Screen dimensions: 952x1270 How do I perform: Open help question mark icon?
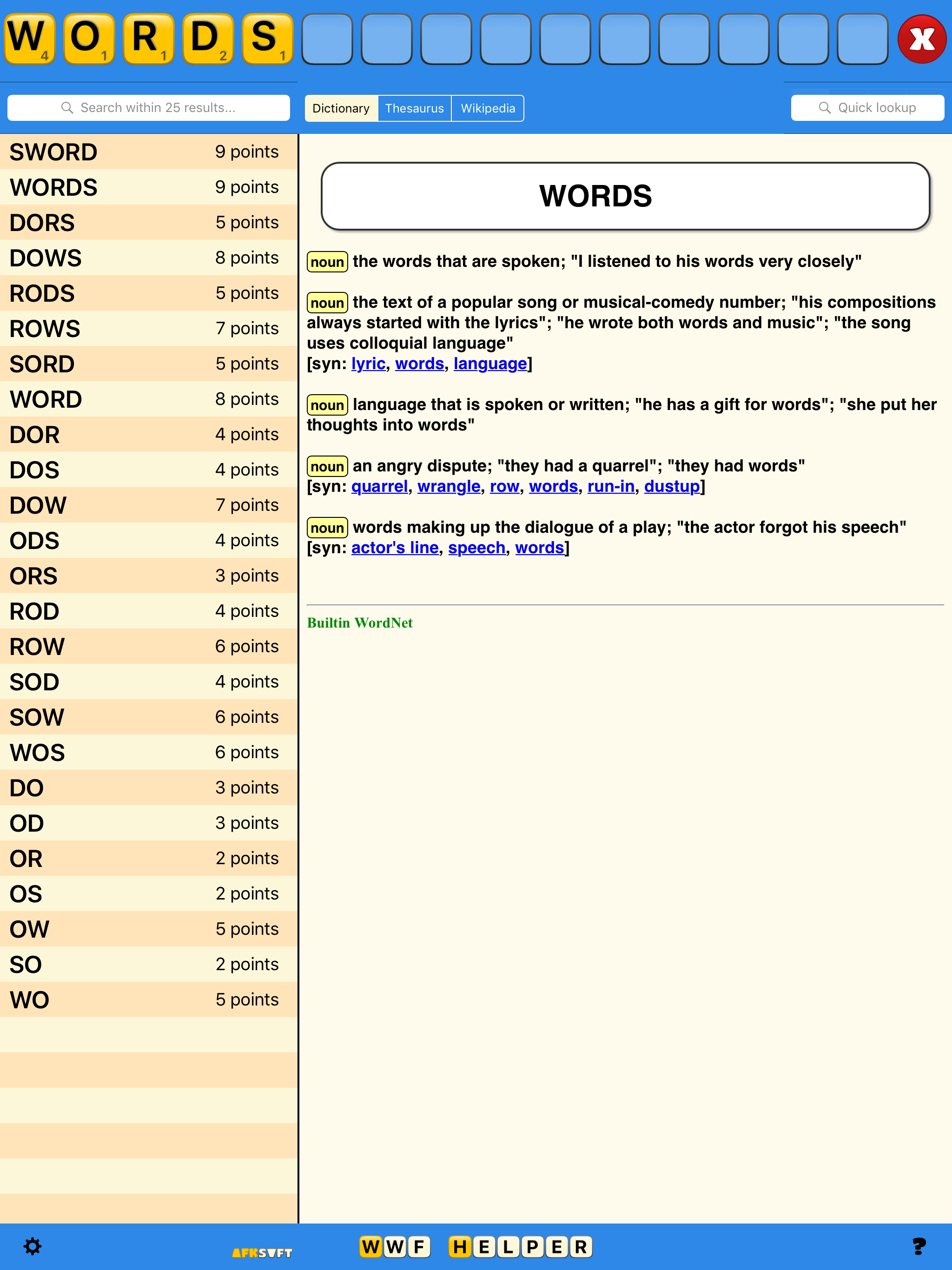[918, 1246]
